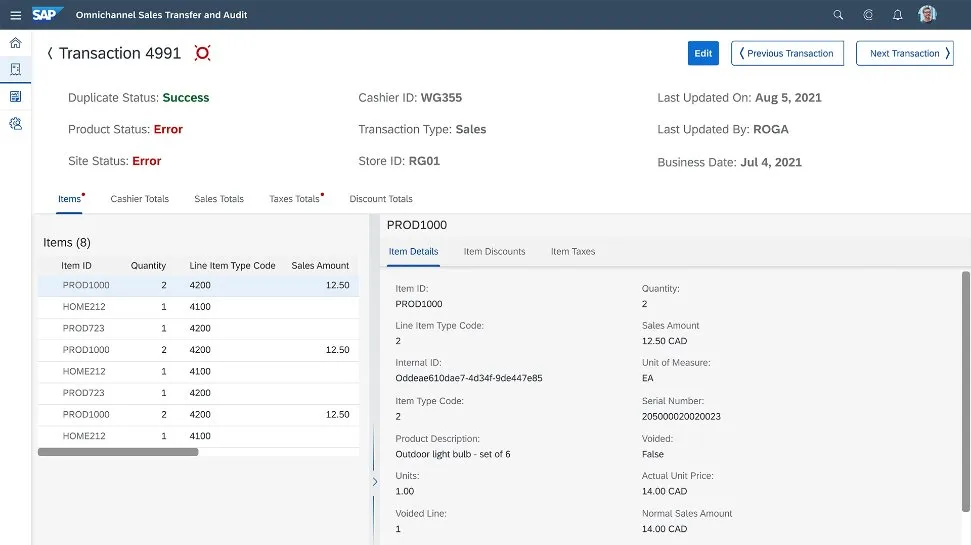Navigate back using the chevron beside Transaction 4991
The width and height of the screenshot is (971, 545).
[50, 53]
